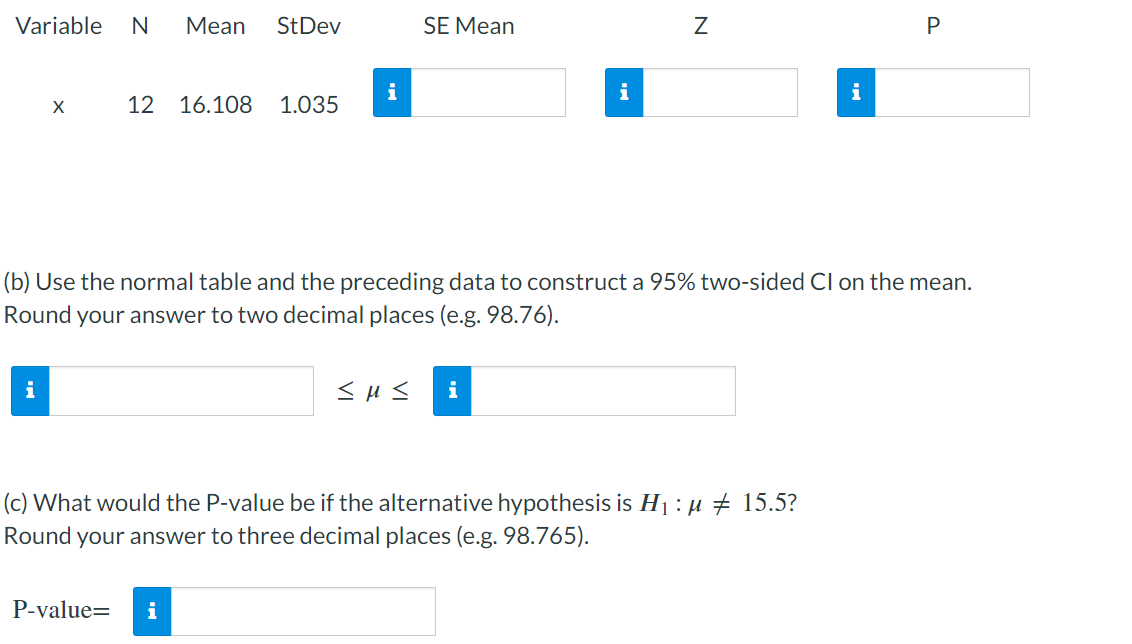The width and height of the screenshot is (1132, 644).
Task: Select the lower confidence bound input box
Action: point(181,391)
